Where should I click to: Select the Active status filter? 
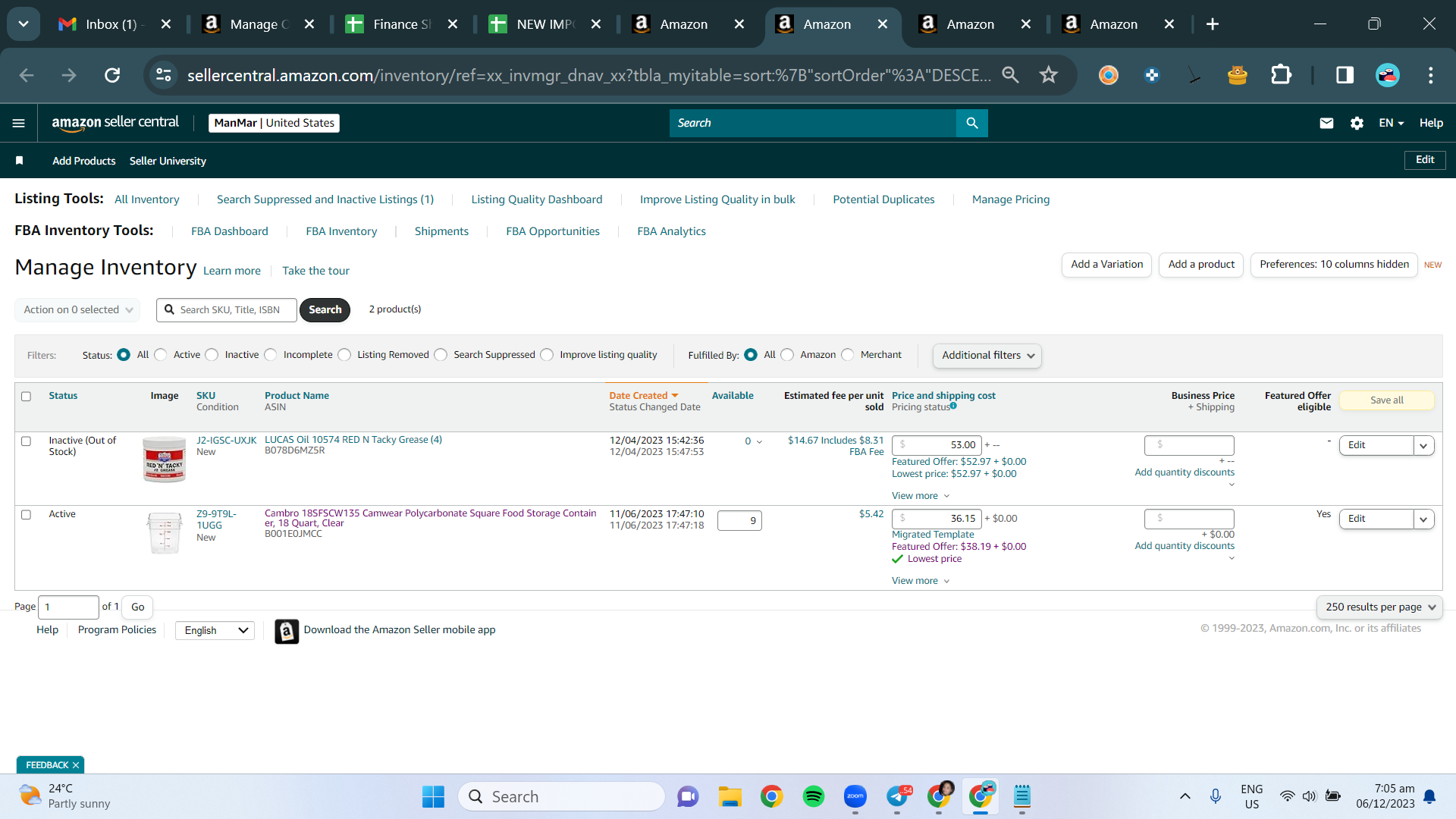[x=161, y=355]
